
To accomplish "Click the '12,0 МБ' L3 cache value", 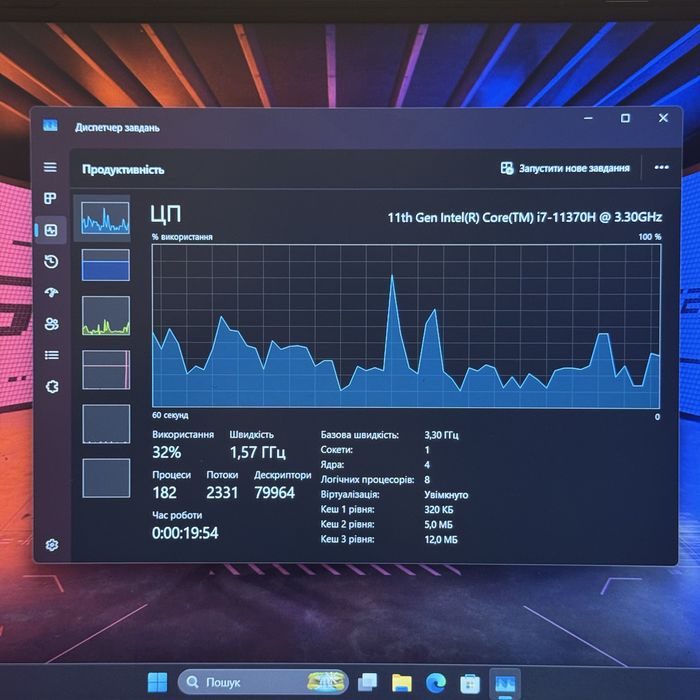I will [441, 539].
